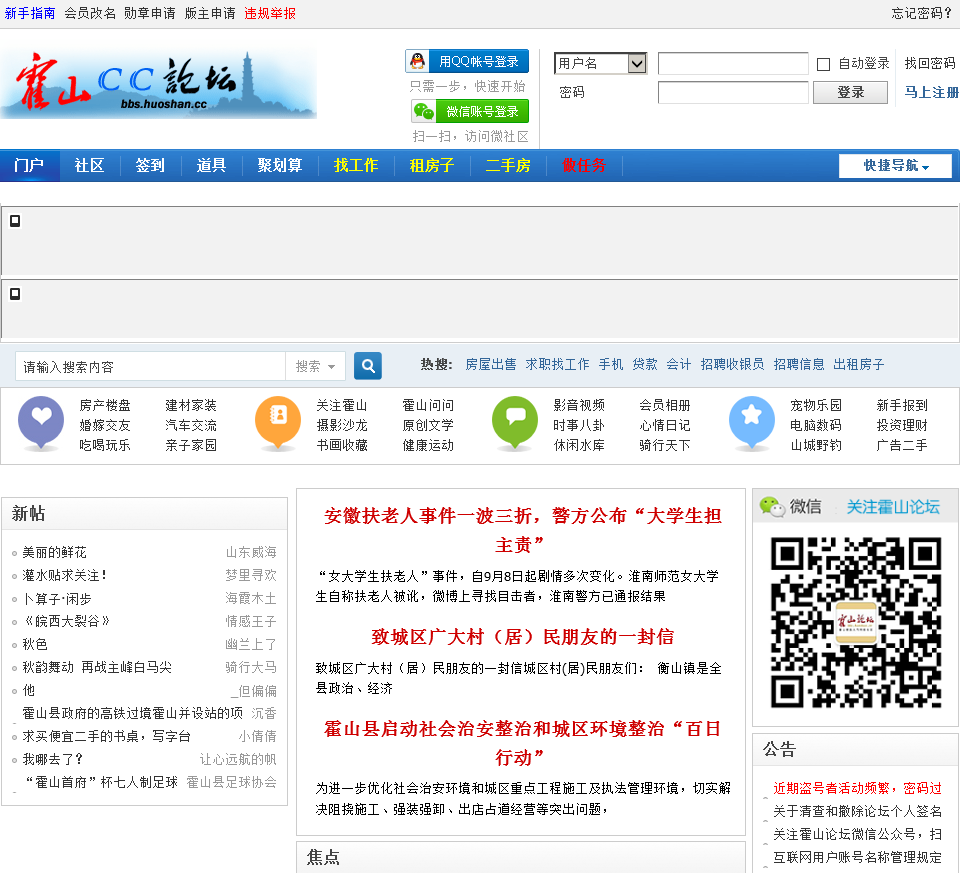Open post 秋韵舞动 再战主峰白马尖
Screen dimensions: 960x873
coord(97,667)
